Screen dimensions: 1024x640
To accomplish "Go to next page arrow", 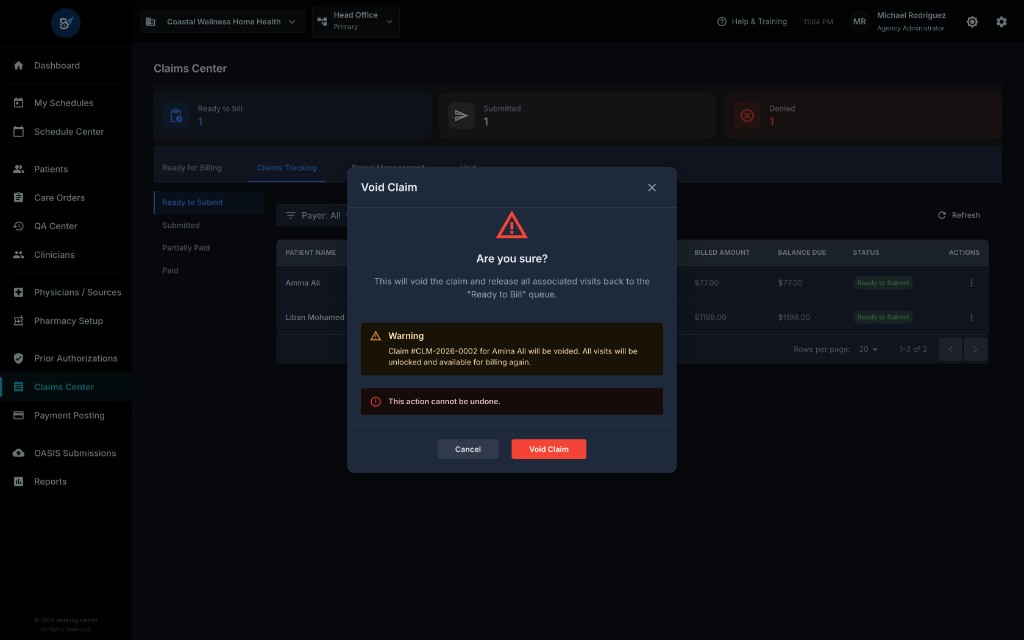I will pos(975,349).
